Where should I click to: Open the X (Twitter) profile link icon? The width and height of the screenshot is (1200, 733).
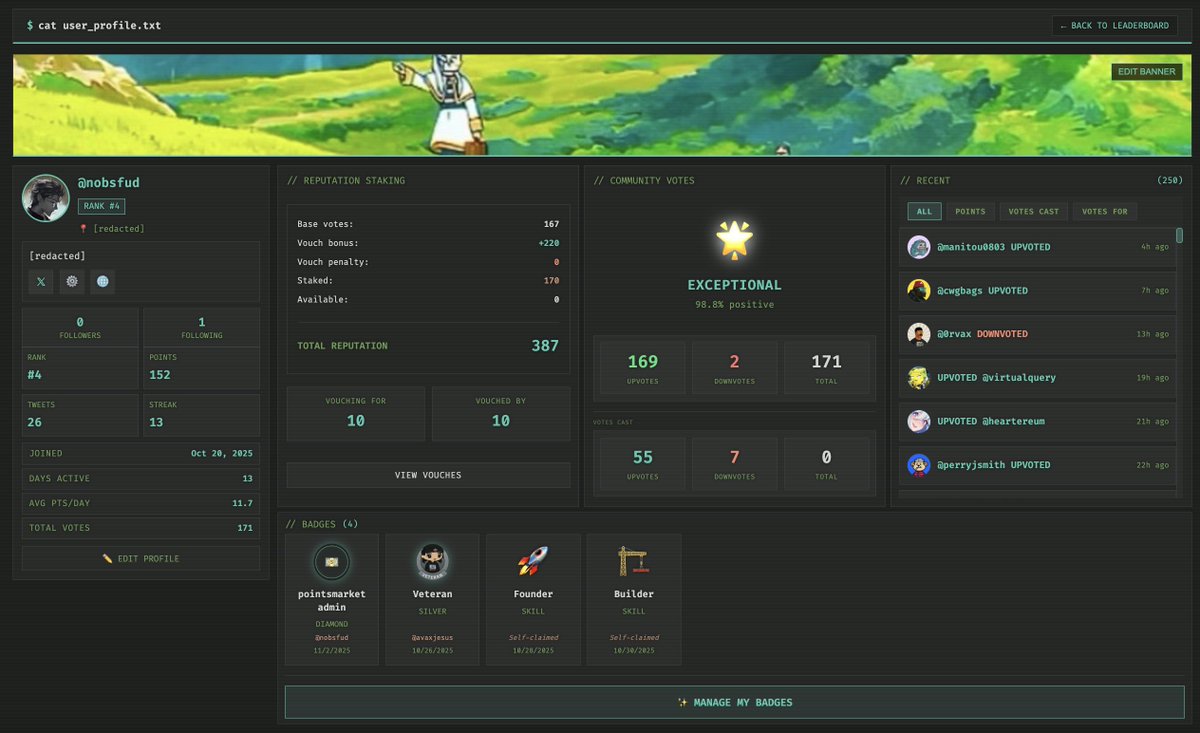point(41,282)
